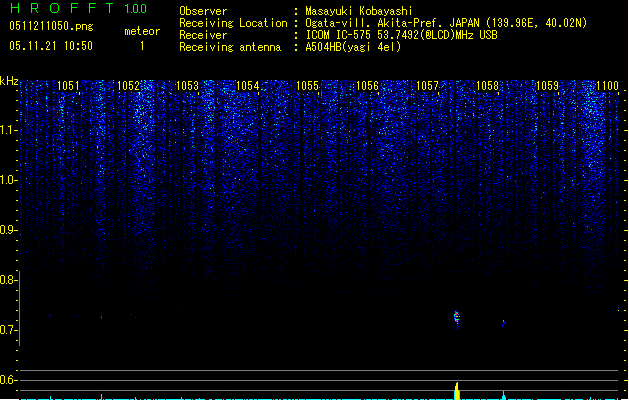The width and height of the screenshot is (629, 400).
Task: Click the yellow power peak below 1057
Action: pos(457,391)
